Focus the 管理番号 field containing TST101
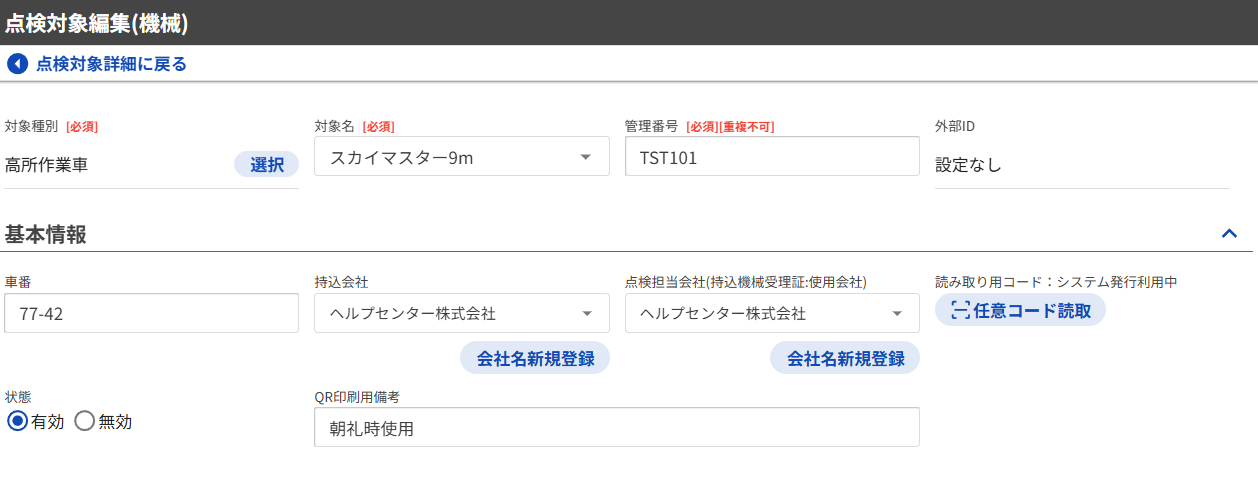 pos(771,157)
